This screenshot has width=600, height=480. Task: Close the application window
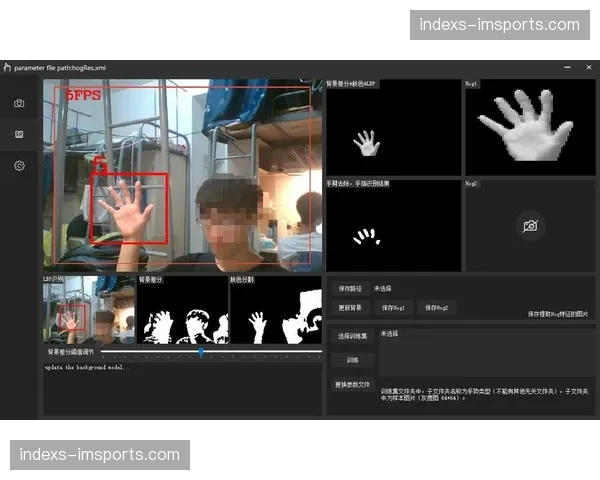[x=588, y=67]
